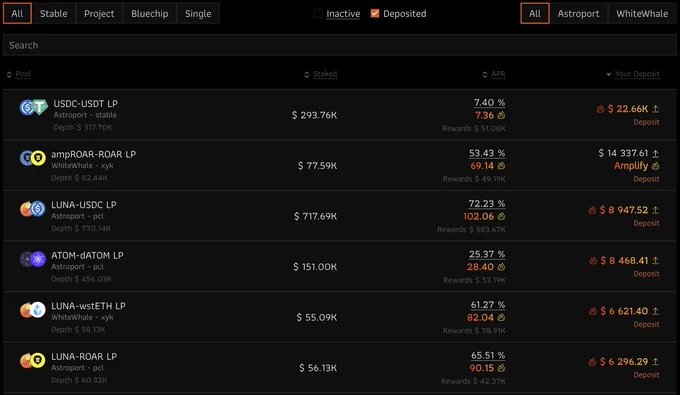Click Deposit link in ampROAR-ROAR LP row
The width and height of the screenshot is (680, 395).
click(646, 179)
